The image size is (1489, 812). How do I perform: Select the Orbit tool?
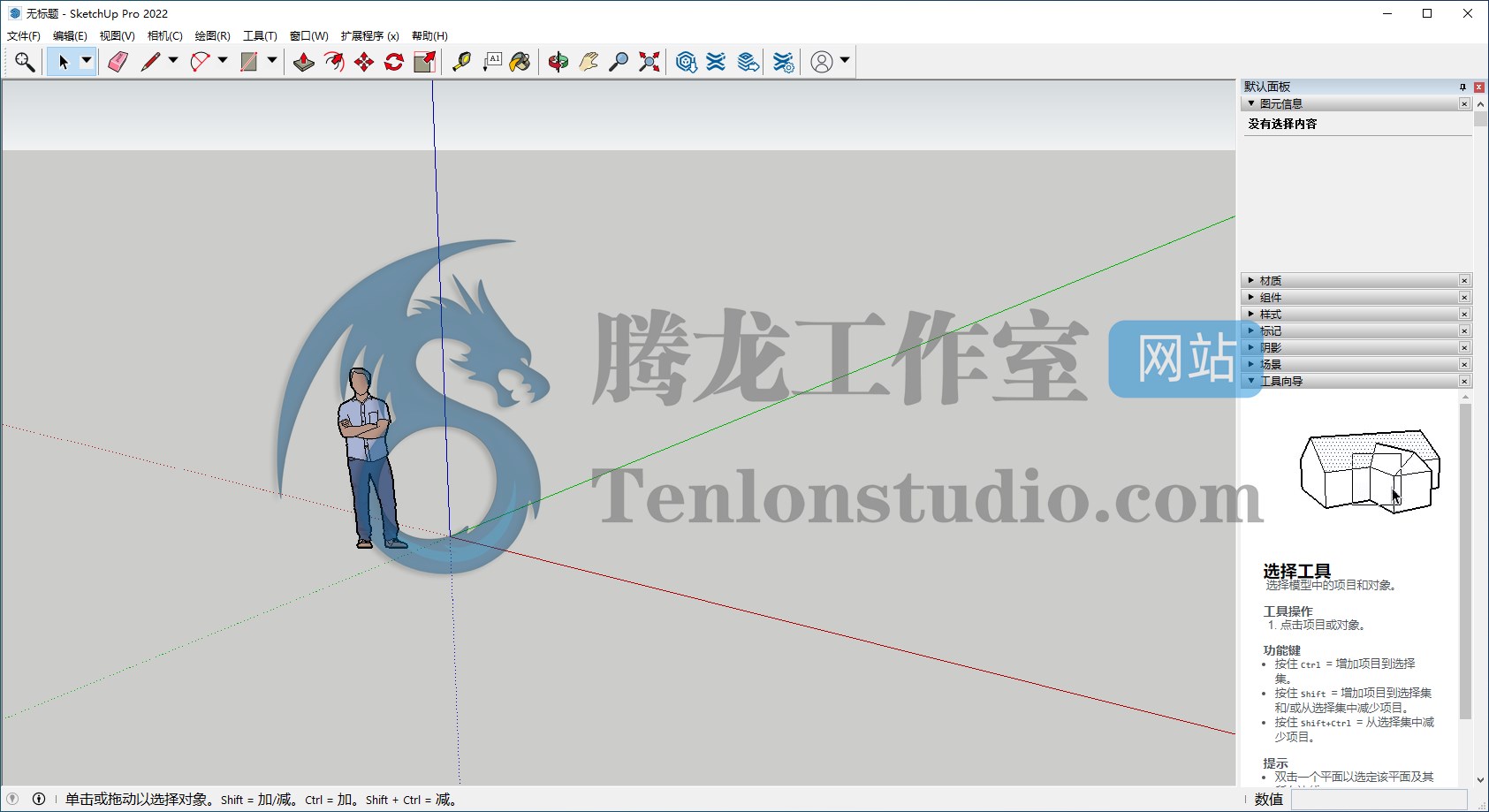tap(558, 62)
